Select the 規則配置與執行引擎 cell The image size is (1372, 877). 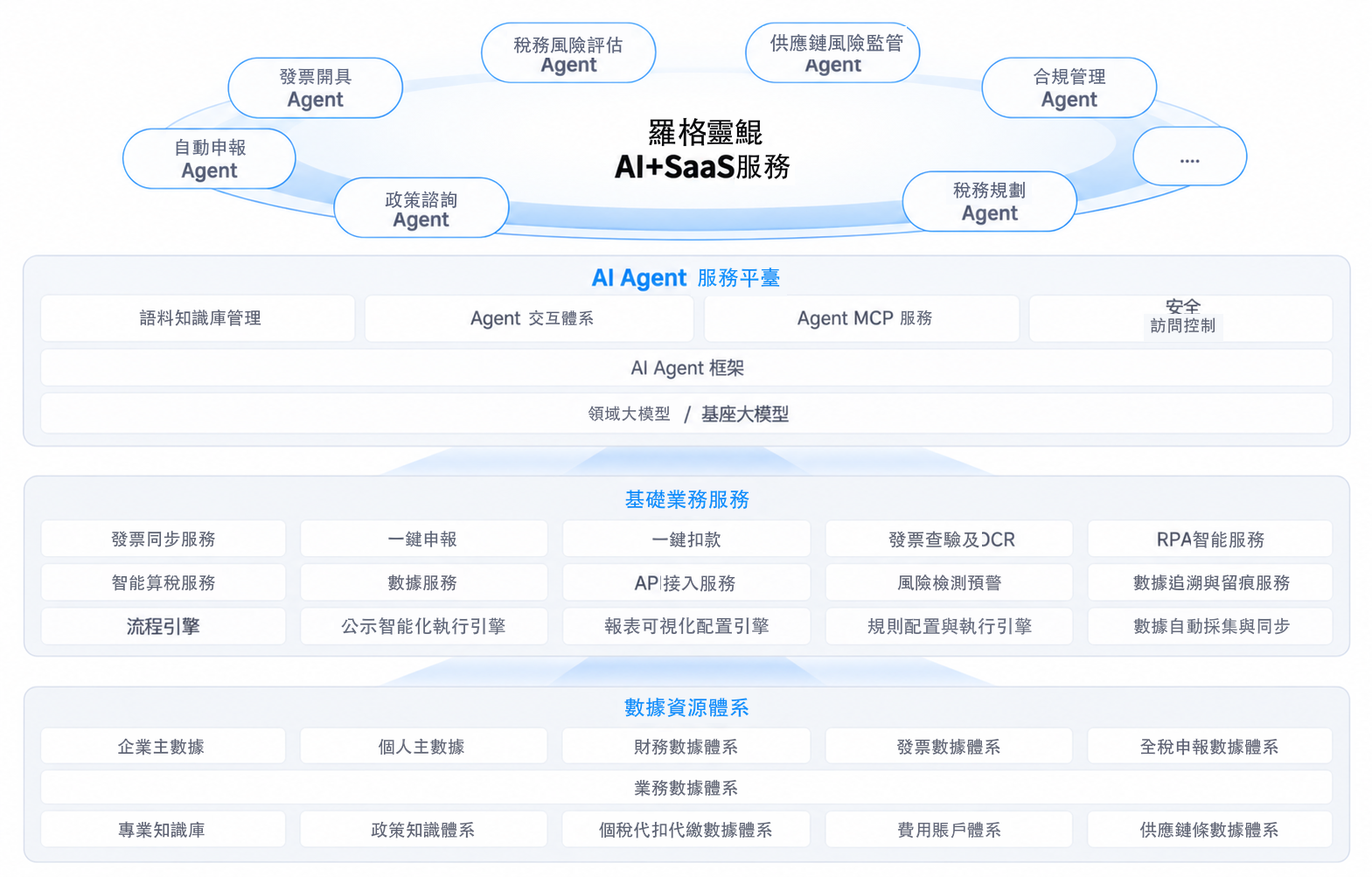click(949, 626)
